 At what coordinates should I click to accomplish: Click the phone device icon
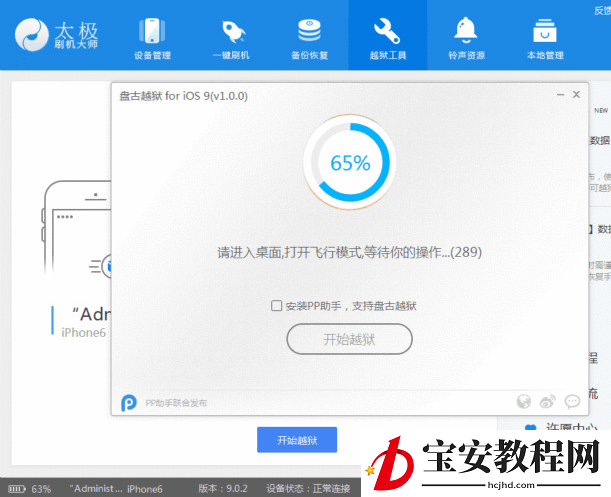(x=152, y=30)
